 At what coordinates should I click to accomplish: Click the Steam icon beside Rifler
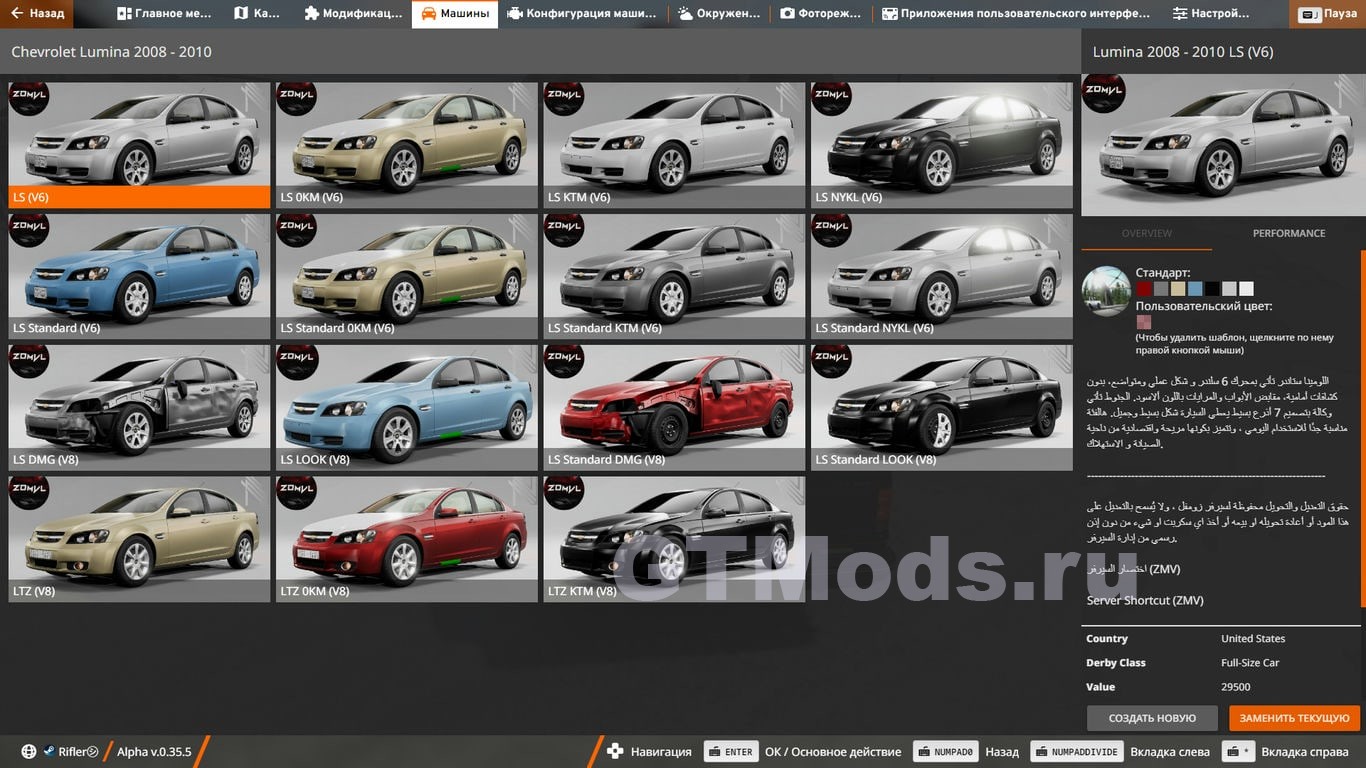pyautogui.click(x=48, y=752)
